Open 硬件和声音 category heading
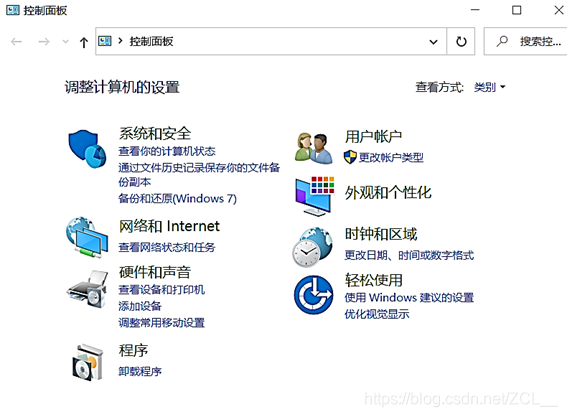567x417 pixels. pyautogui.click(x=155, y=272)
